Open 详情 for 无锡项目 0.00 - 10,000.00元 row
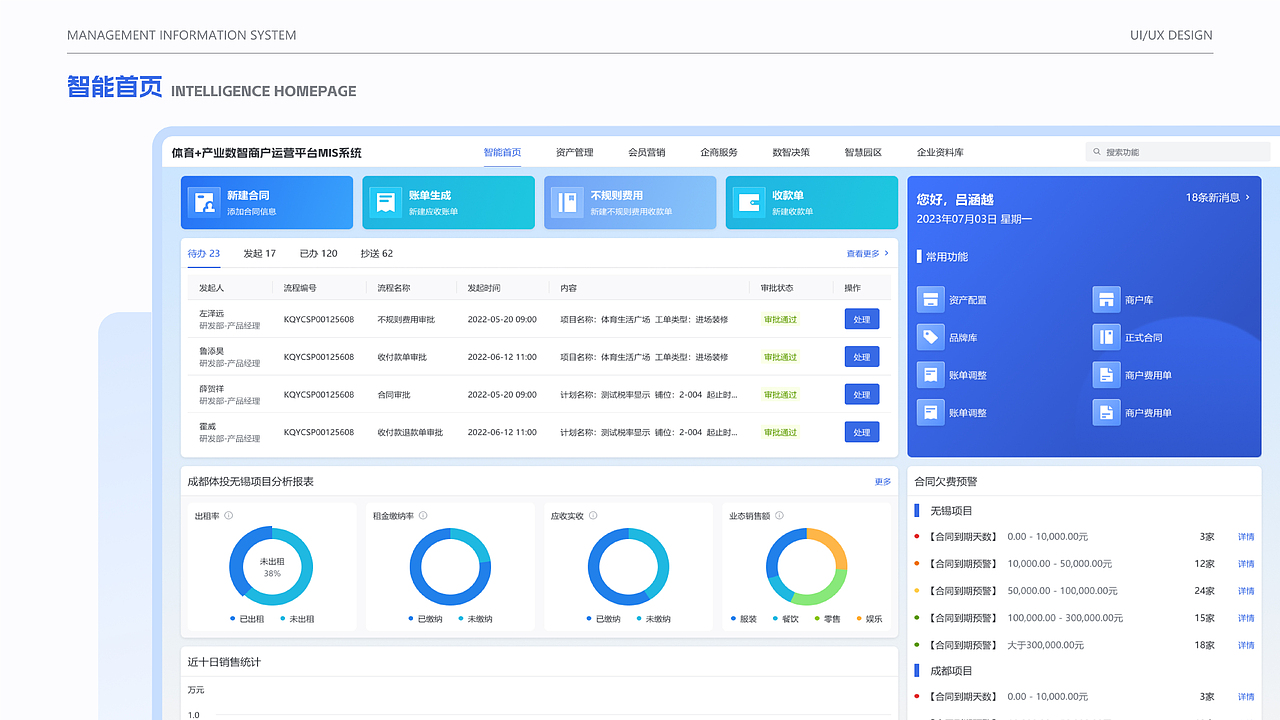The image size is (1280, 720). pos(1246,537)
